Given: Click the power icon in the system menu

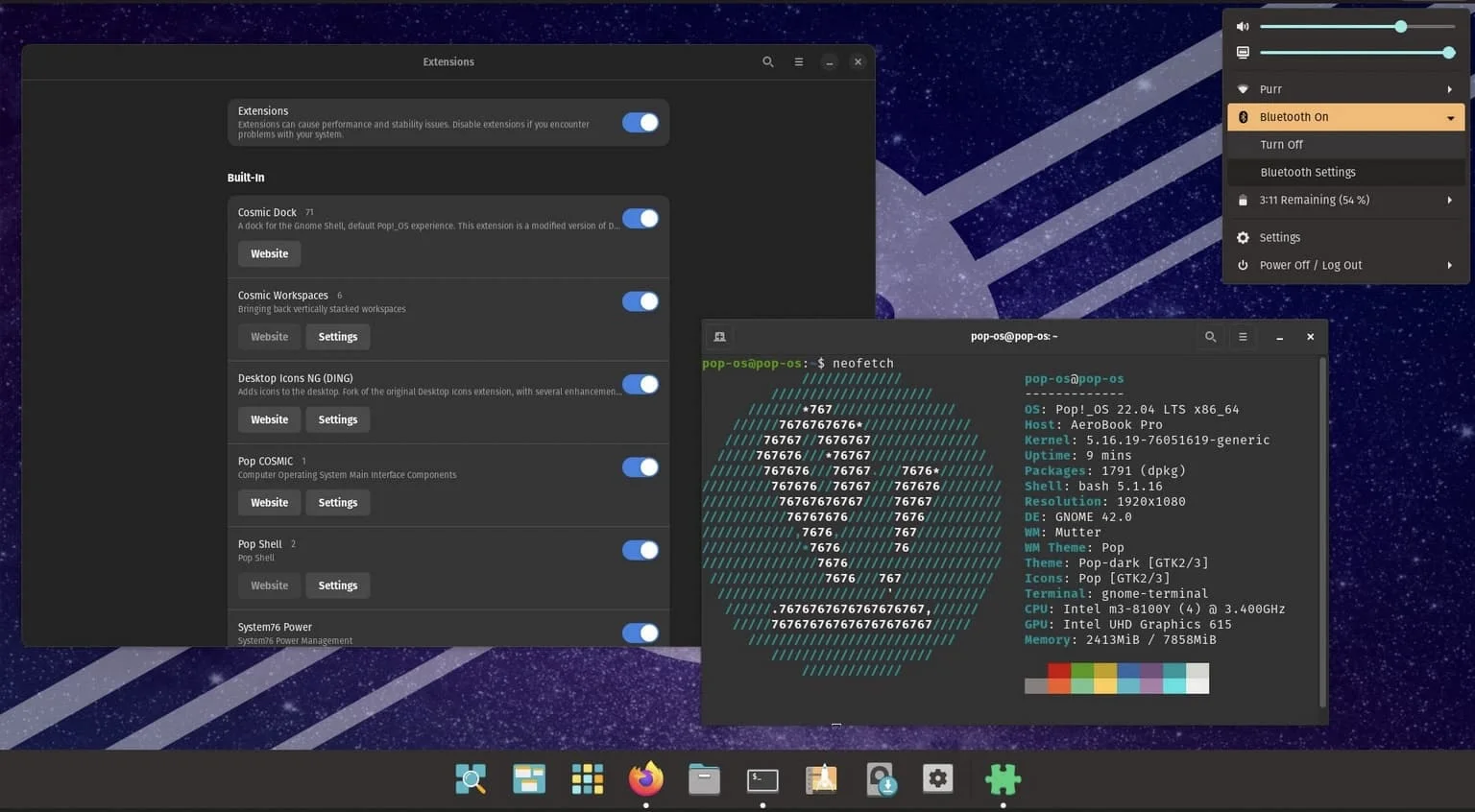Looking at the screenshot, I should [x=1243, y=265].
